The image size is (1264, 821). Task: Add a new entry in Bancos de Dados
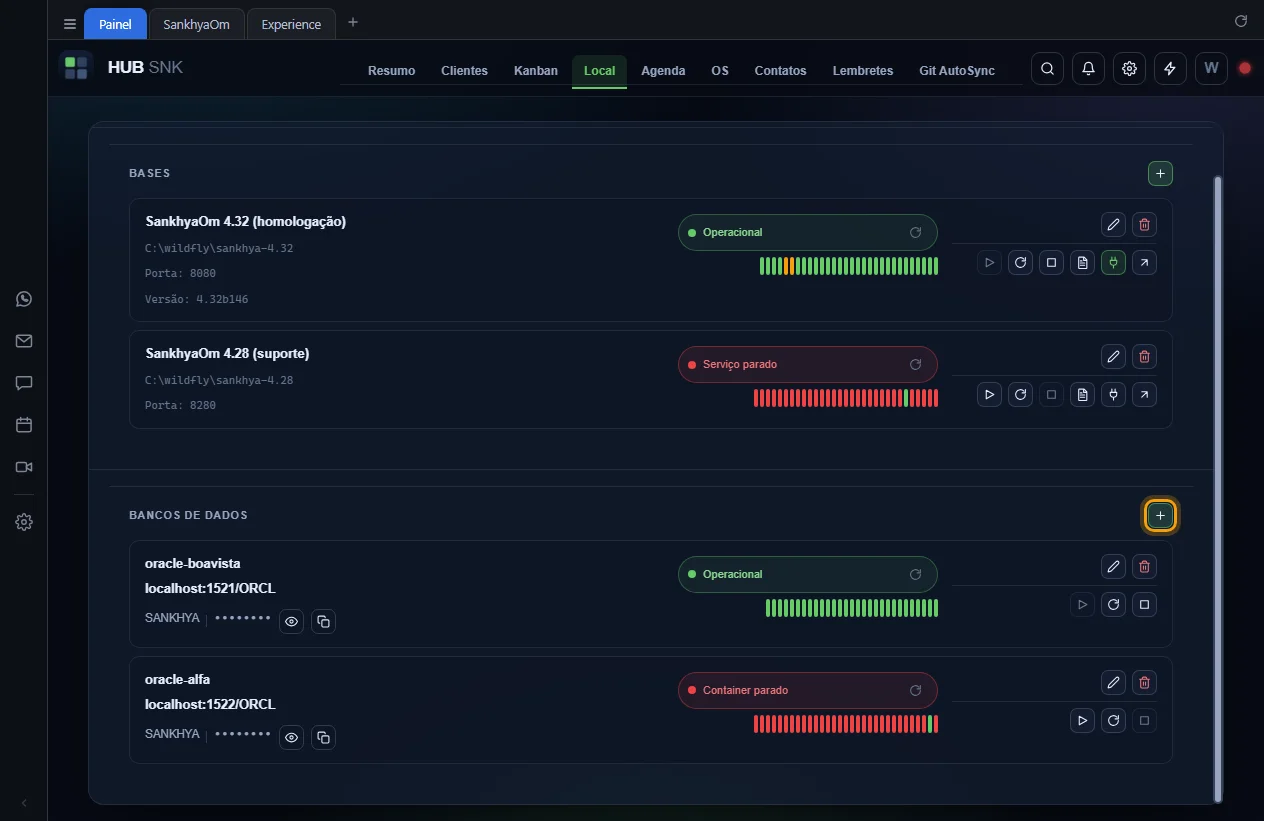[1160, 515]
